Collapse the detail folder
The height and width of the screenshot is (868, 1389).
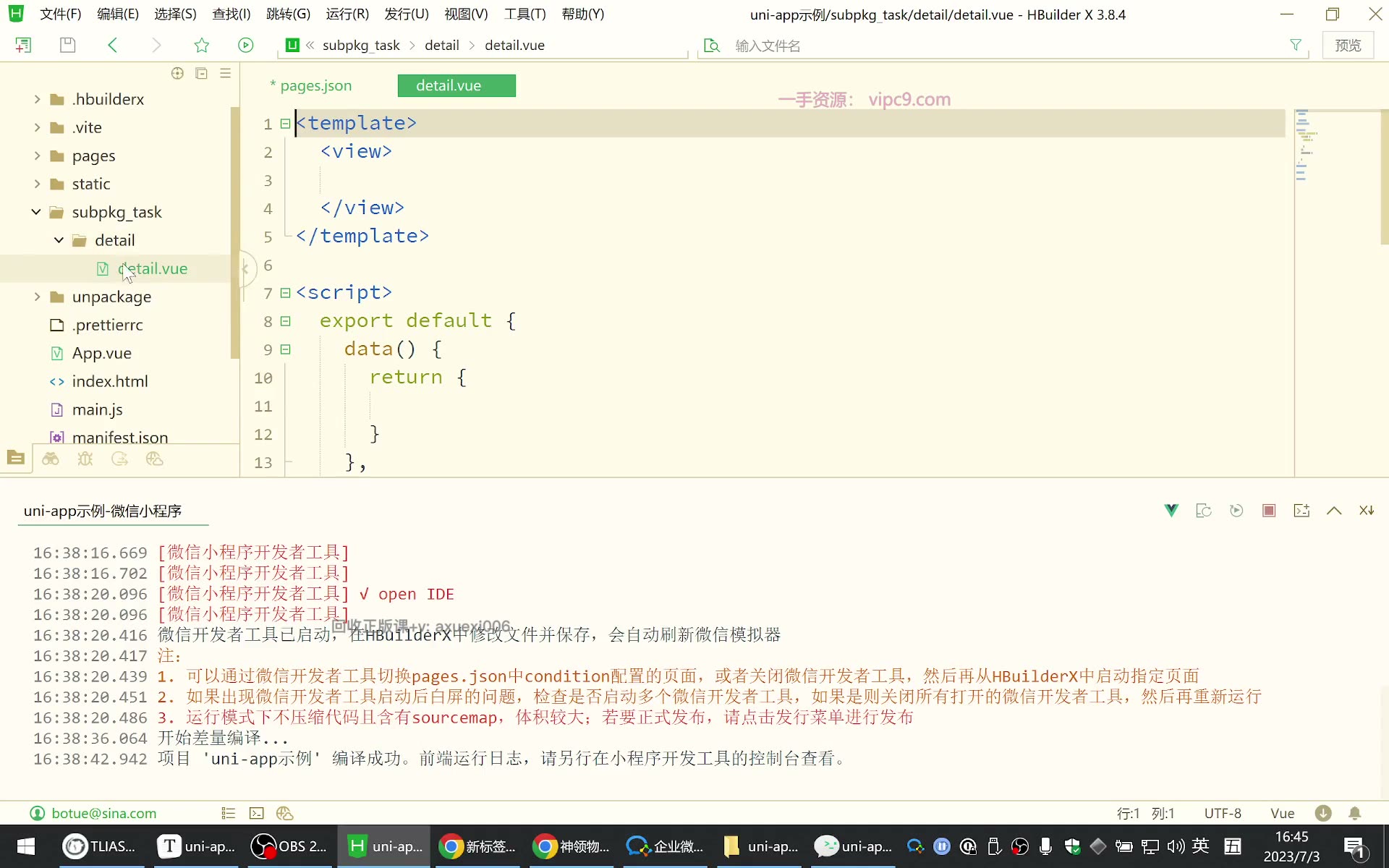59,240
